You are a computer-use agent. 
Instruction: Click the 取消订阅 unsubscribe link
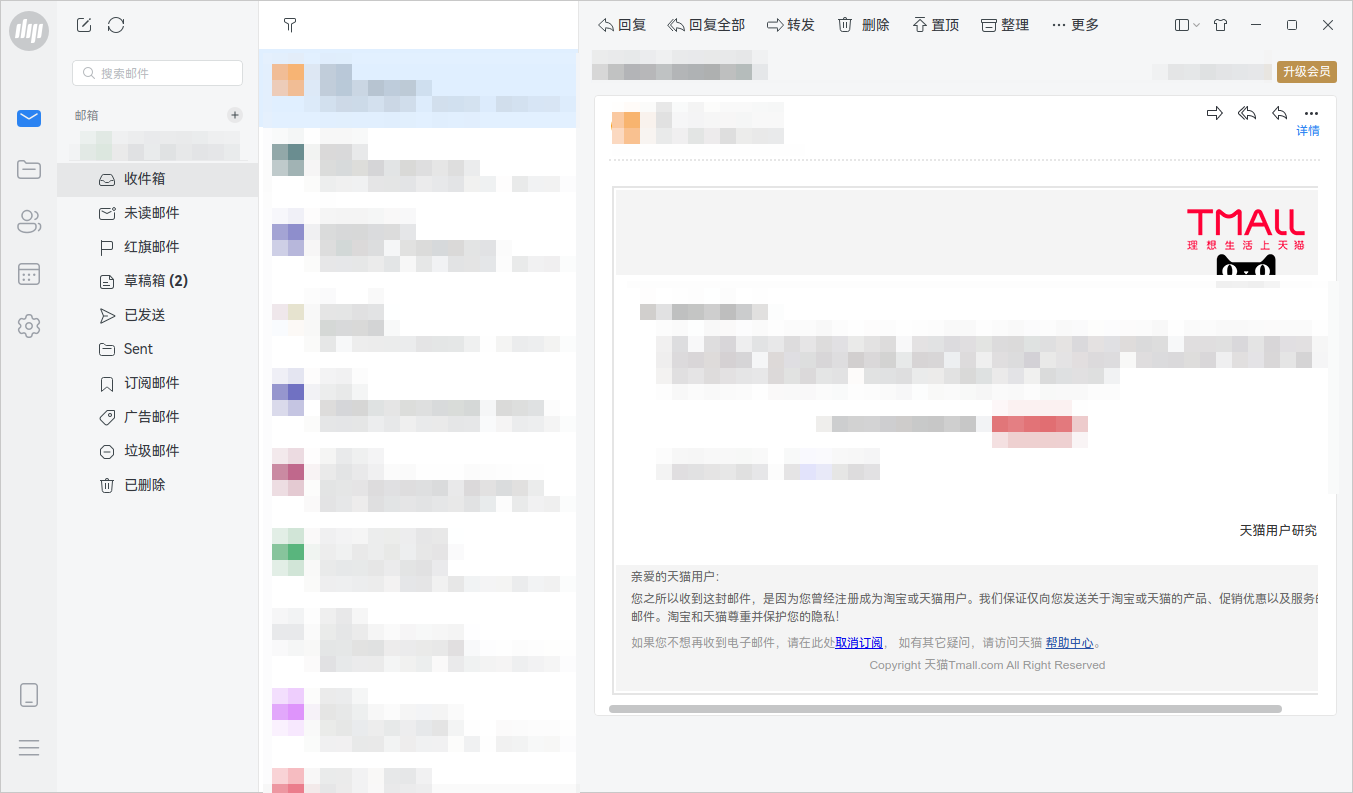[x=859, y=643]
